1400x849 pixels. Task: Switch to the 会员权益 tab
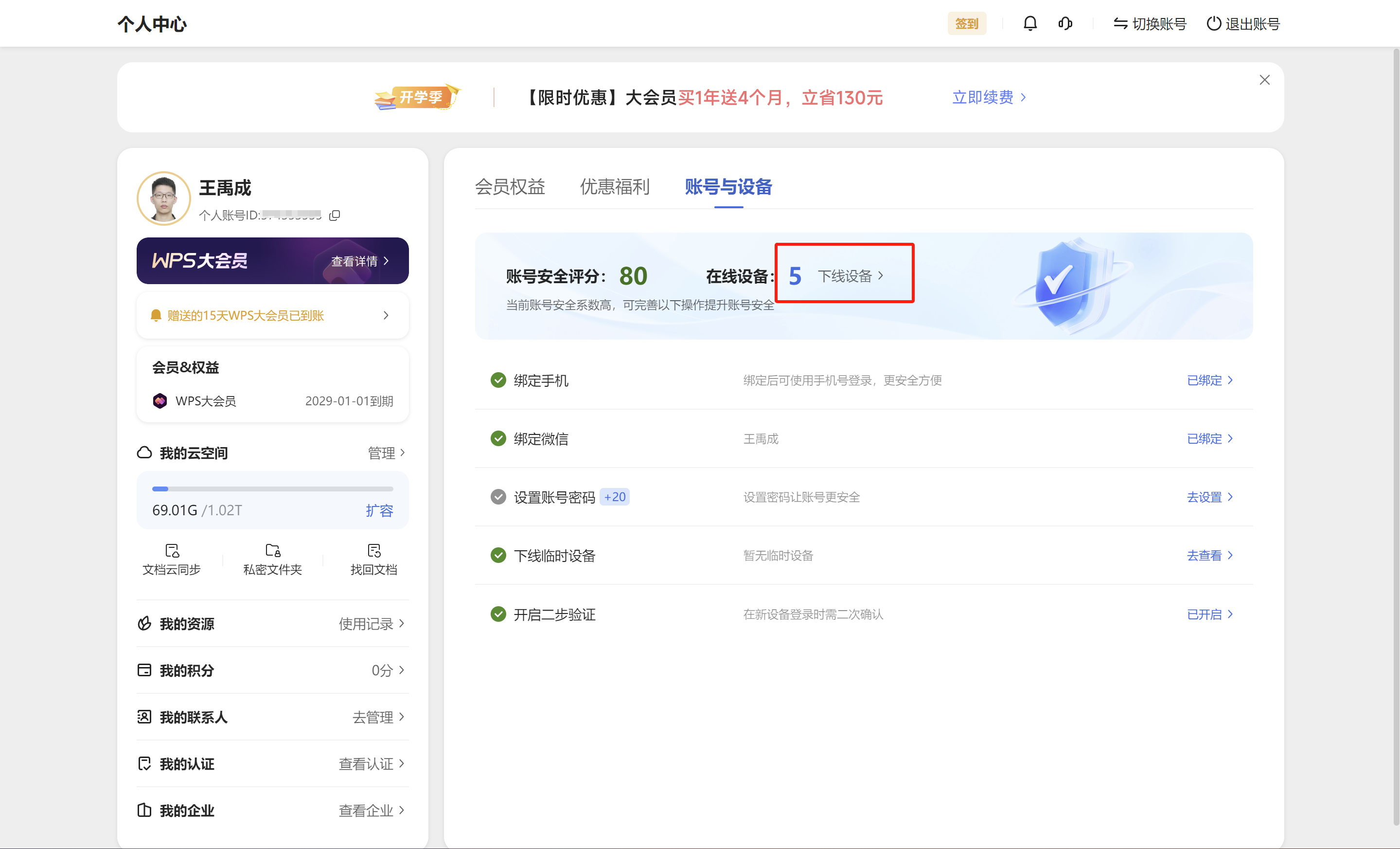click(x=510, y=186)
